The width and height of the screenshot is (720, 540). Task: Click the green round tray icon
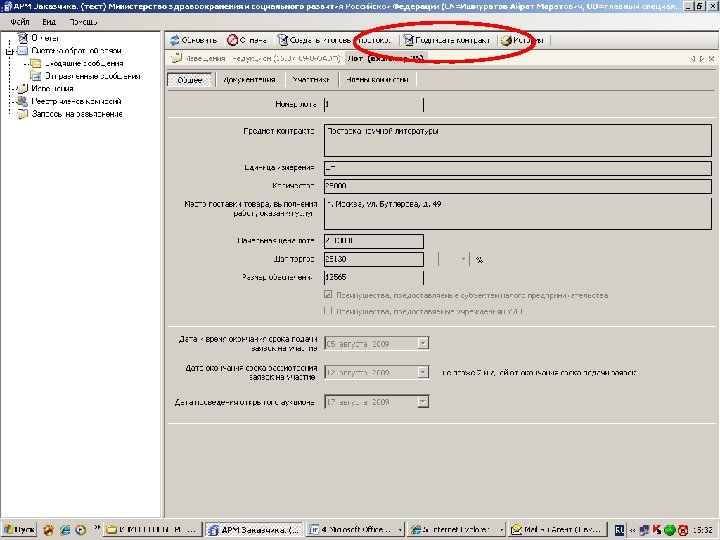[x=669, y=530]
